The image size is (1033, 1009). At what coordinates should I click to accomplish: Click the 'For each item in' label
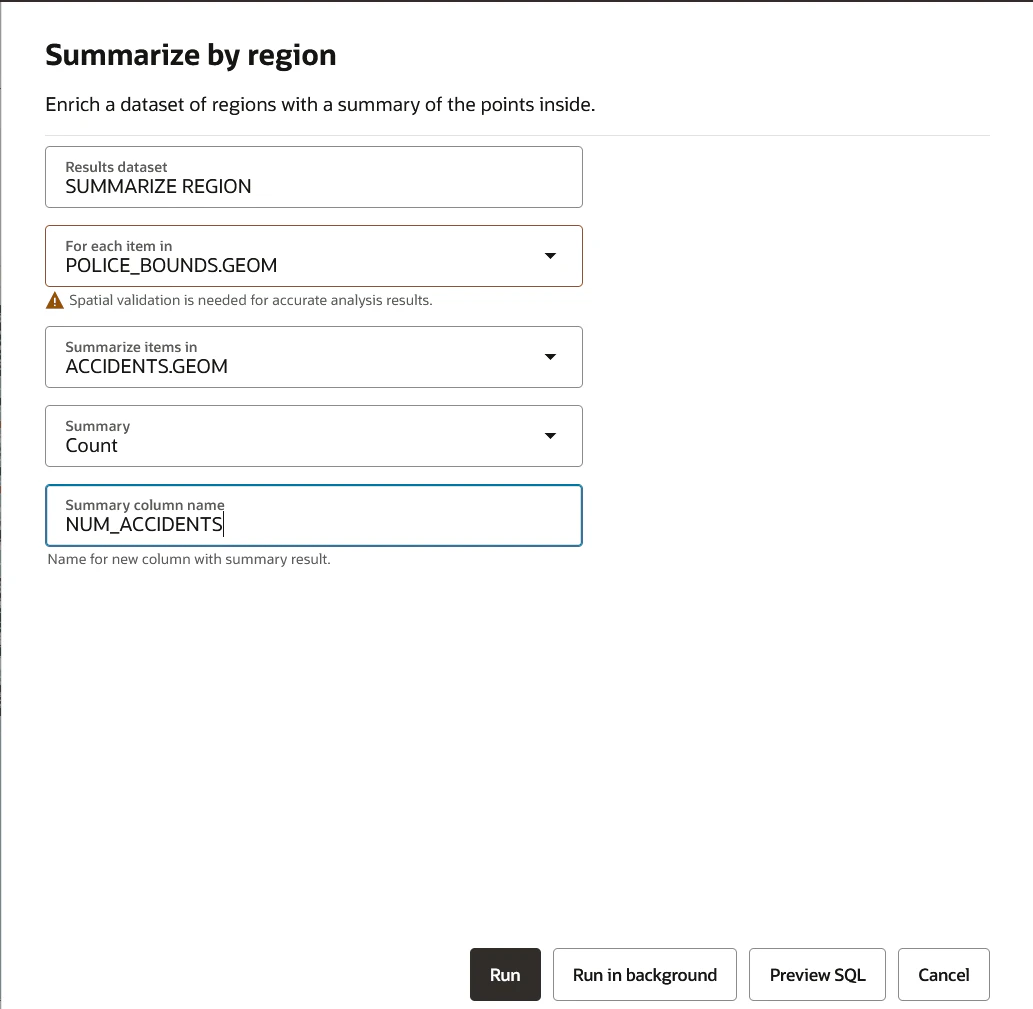click(x=119, y=246)
